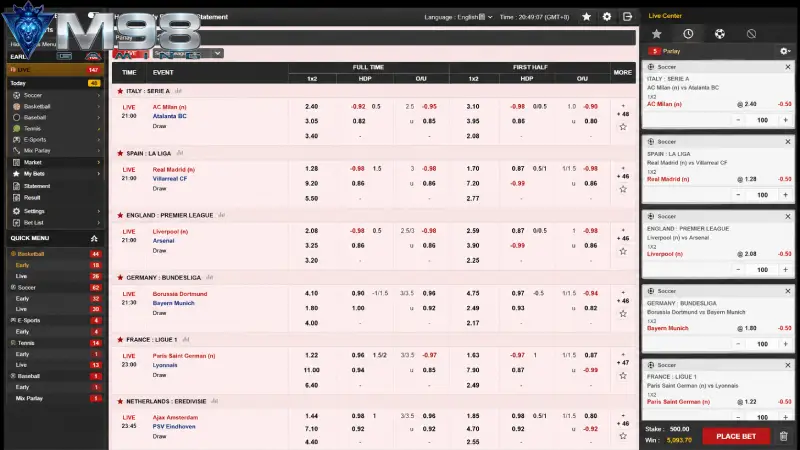
Task: Click Statement icon in left sidebar
Action: point(16,186)
